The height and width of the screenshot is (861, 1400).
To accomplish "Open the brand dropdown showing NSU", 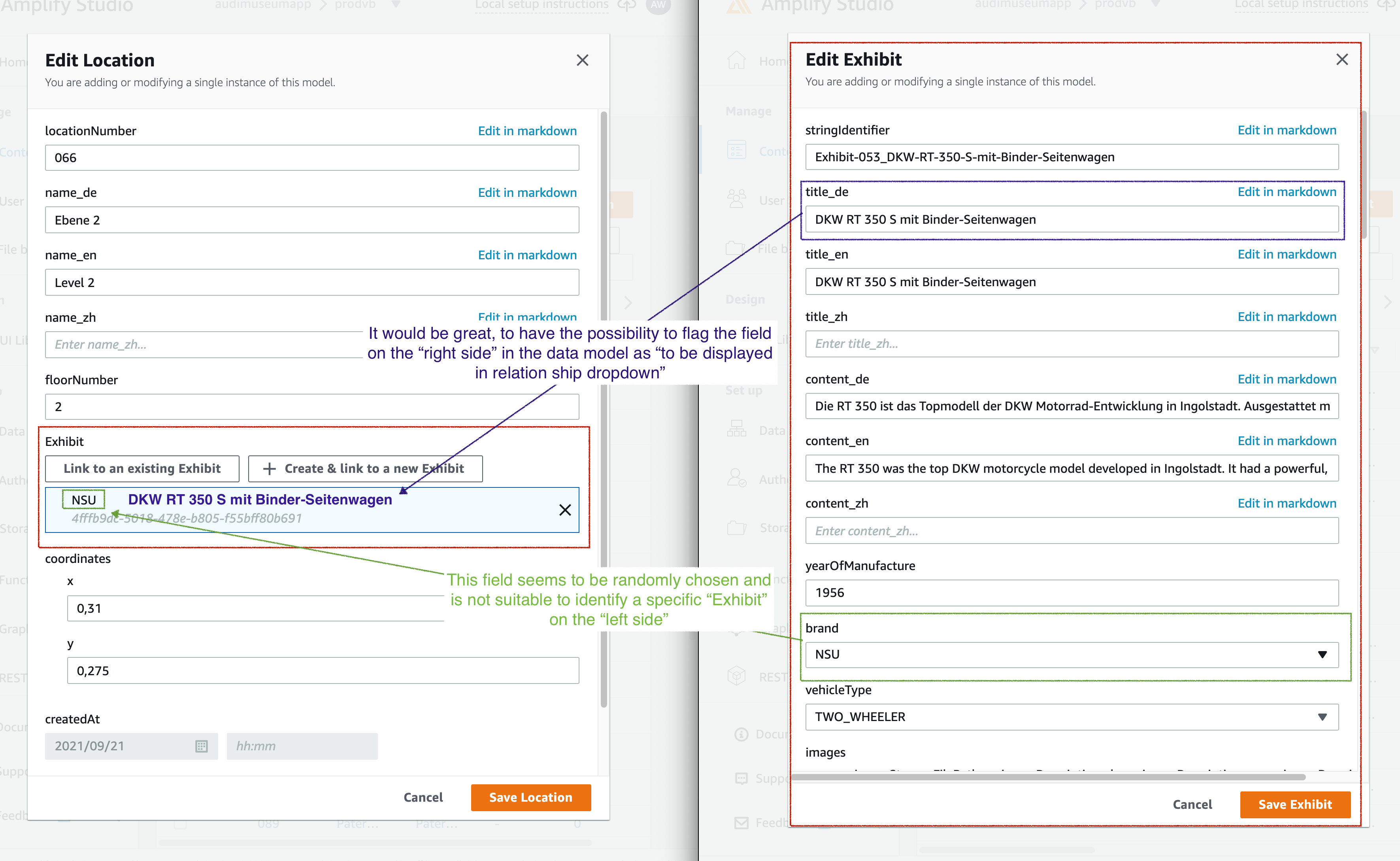I will click(1323, 654).
